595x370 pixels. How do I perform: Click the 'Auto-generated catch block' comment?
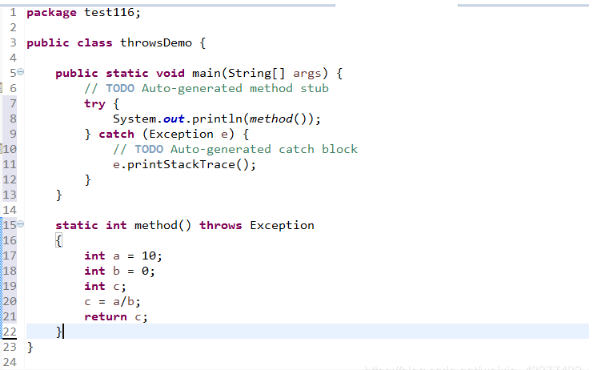(264, 149)
